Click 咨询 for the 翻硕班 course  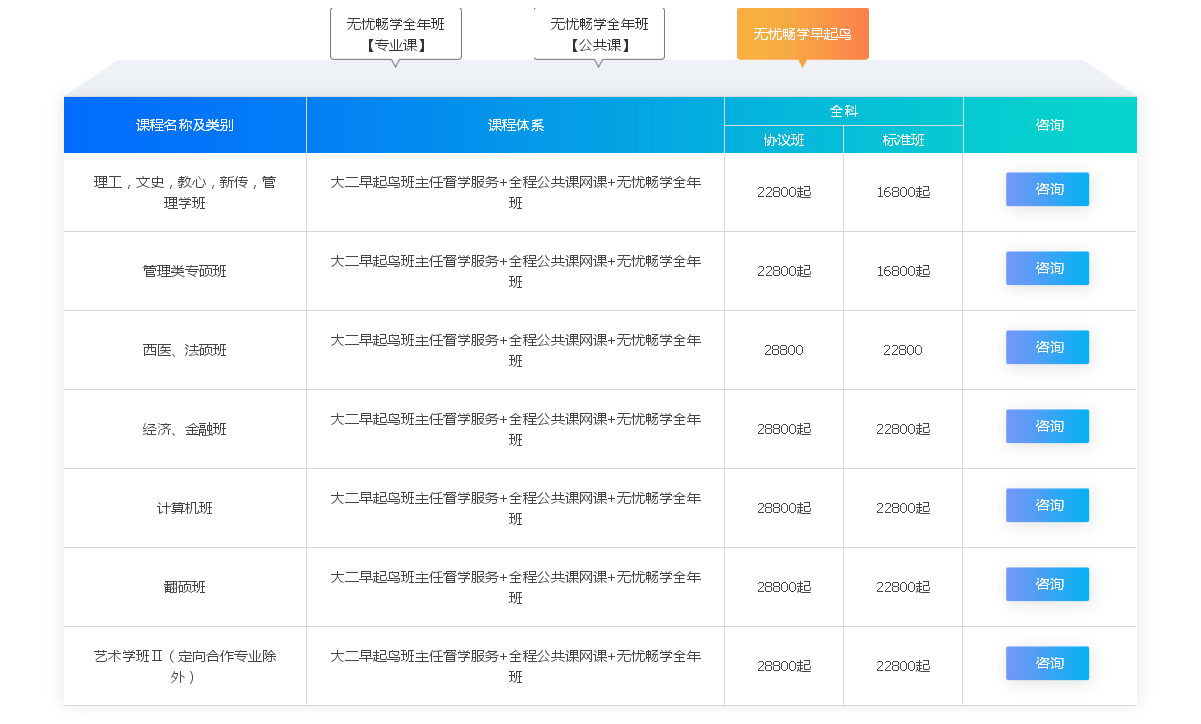pos(1047,584)
